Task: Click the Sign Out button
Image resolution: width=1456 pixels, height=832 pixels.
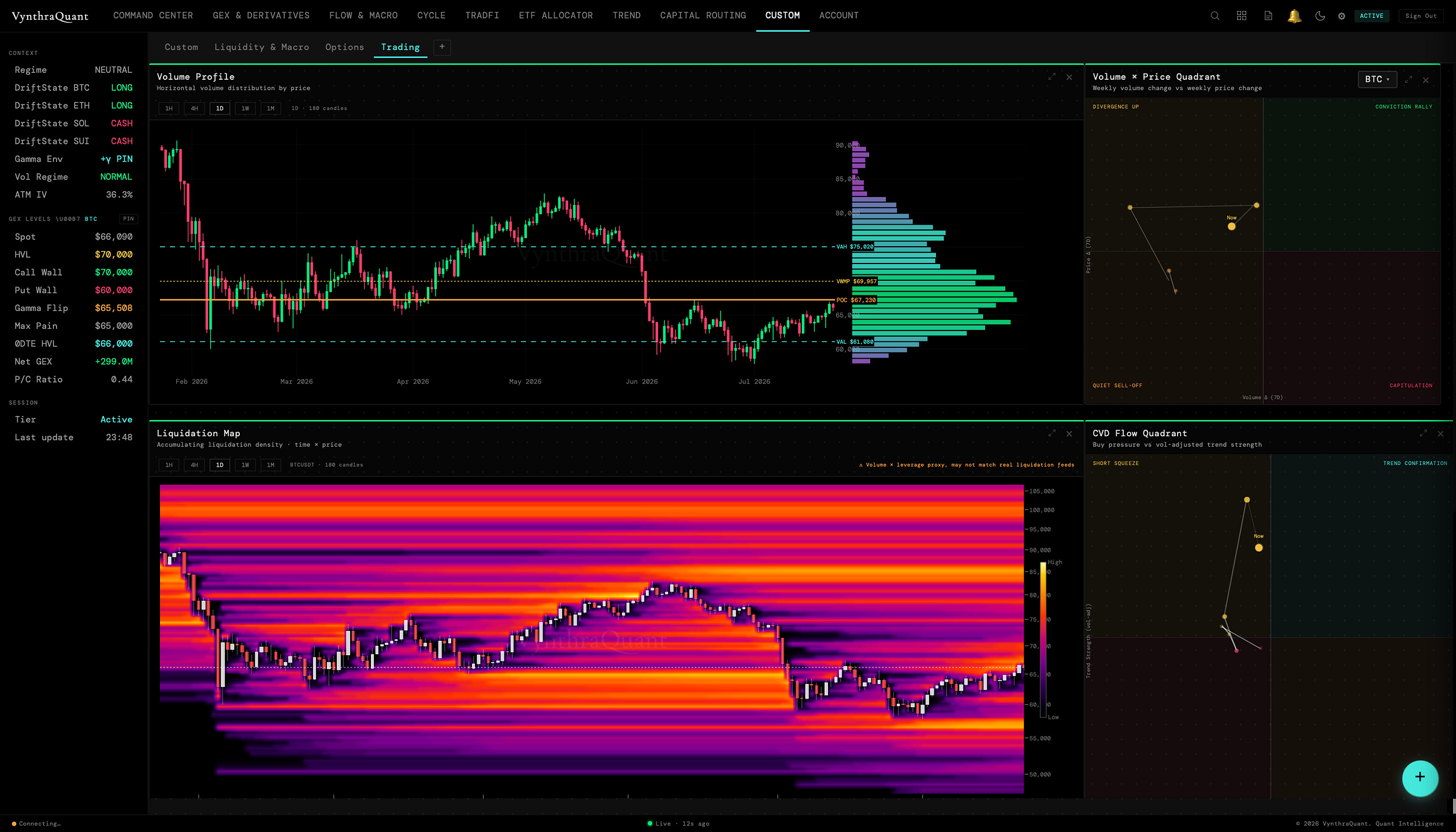Action: 1421,16
